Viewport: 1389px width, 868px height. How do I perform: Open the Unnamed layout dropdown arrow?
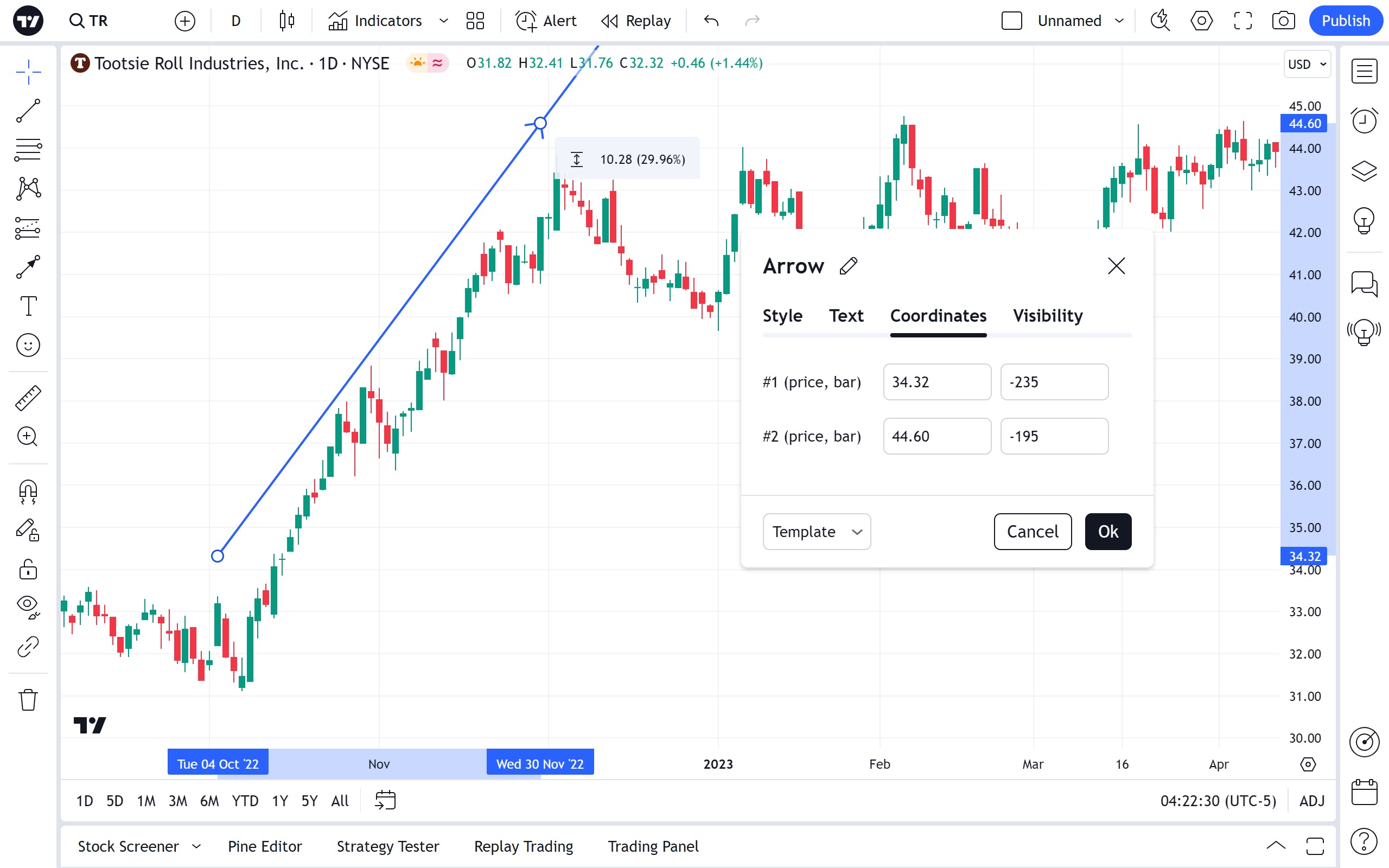coord(1119,21)
